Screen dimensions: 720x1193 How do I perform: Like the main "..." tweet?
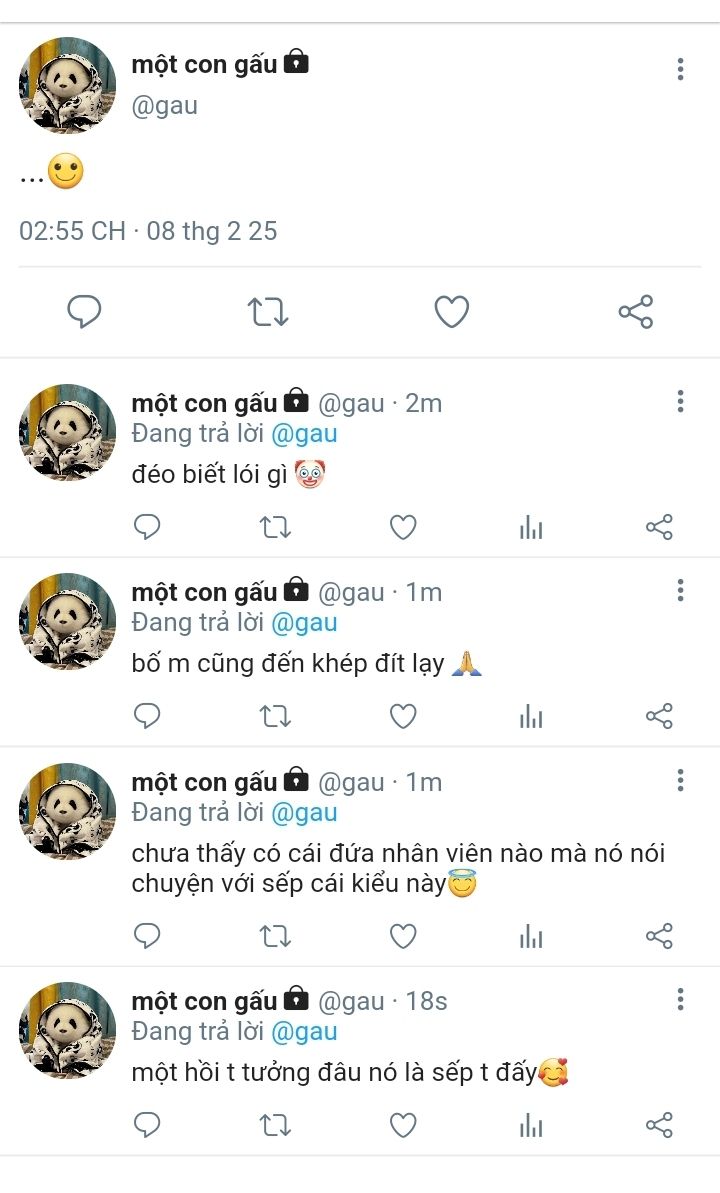[452, 312]
